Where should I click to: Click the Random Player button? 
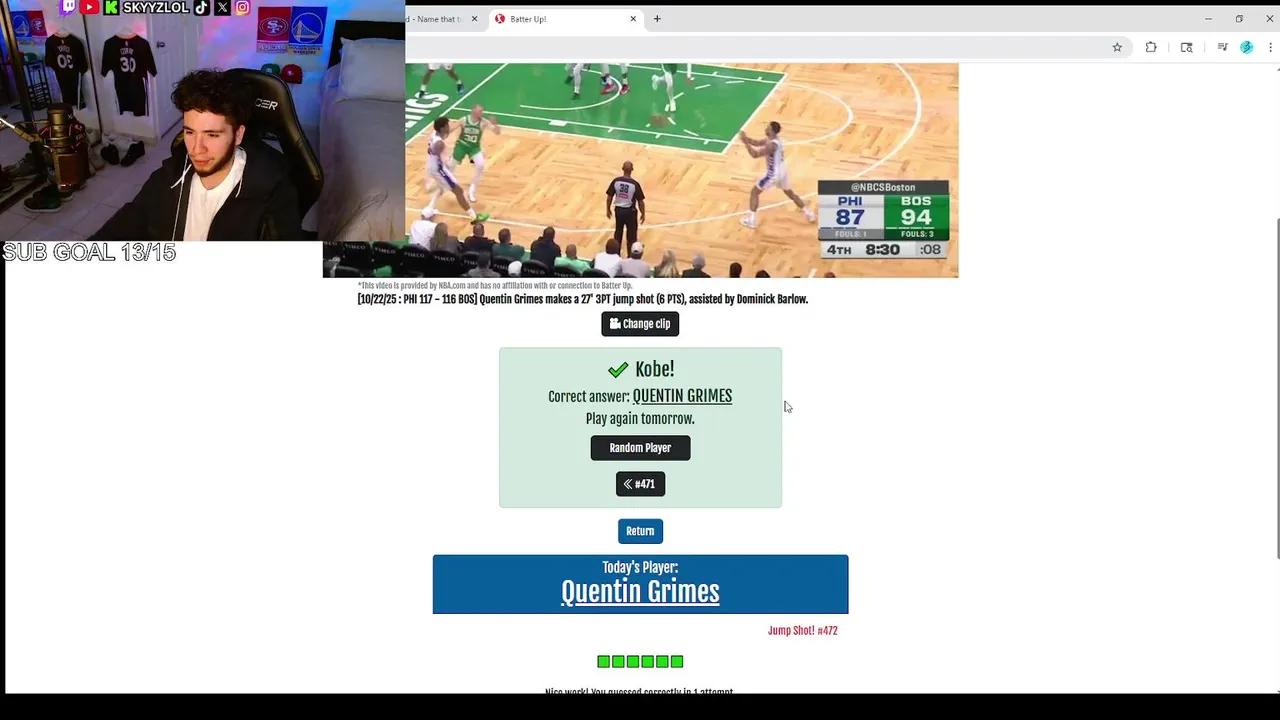[x=640, y=448]
